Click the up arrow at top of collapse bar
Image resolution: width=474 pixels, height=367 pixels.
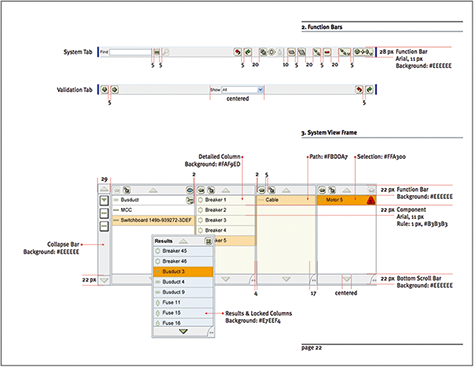104,189
